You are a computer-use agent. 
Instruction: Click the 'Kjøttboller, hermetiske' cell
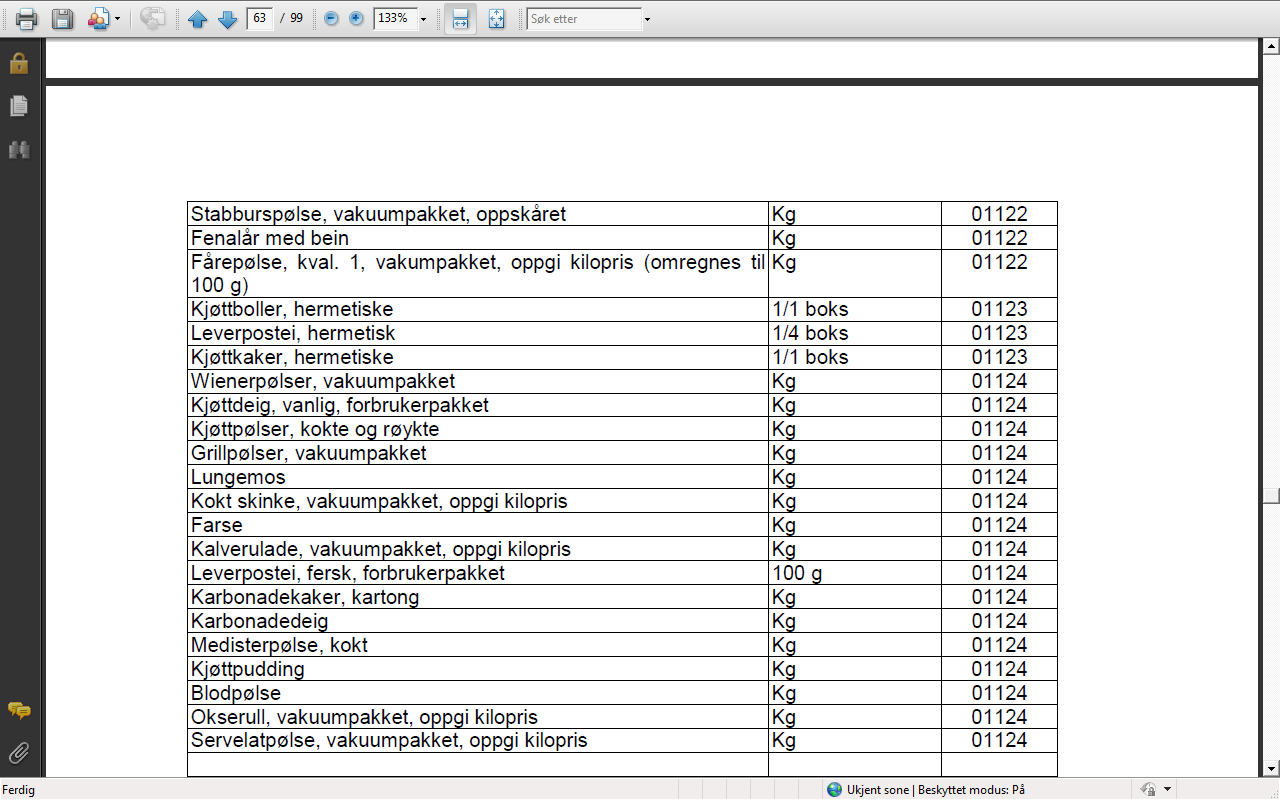tap(478, 309)
